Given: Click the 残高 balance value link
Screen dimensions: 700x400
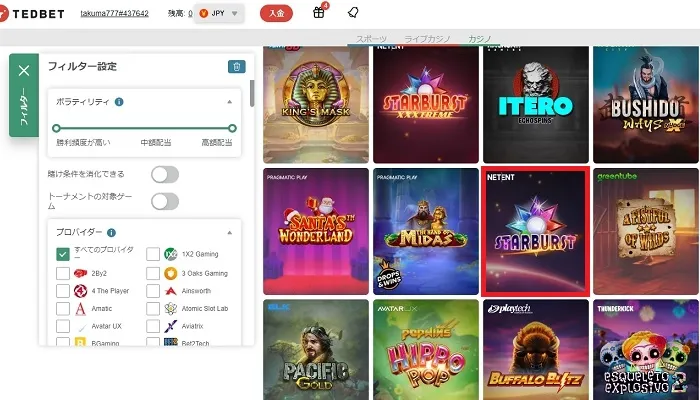Looking at the screenshot, I should 190,13.
